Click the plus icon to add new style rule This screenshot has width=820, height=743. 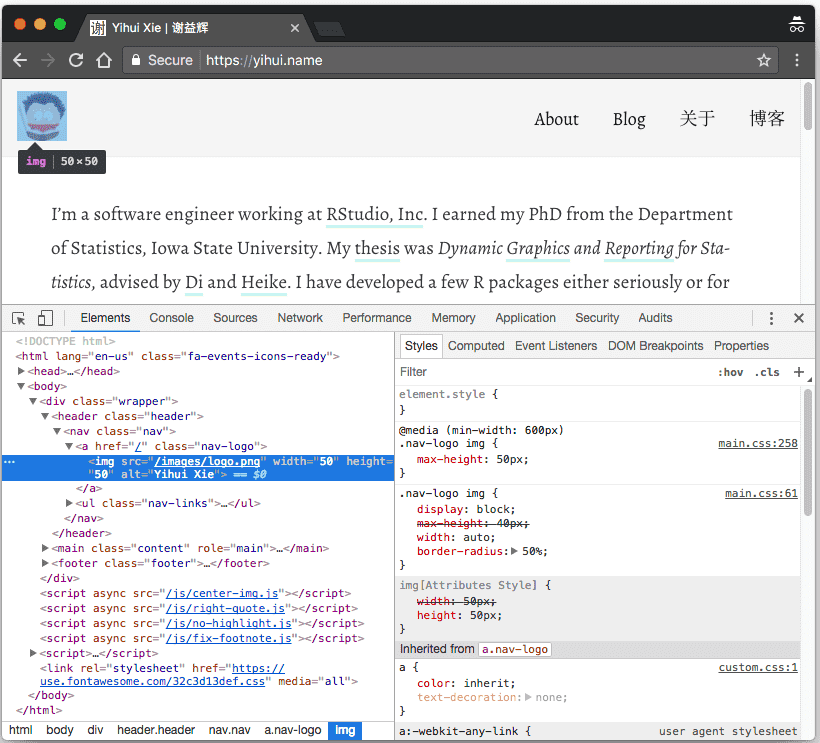(x=799, y=371)
